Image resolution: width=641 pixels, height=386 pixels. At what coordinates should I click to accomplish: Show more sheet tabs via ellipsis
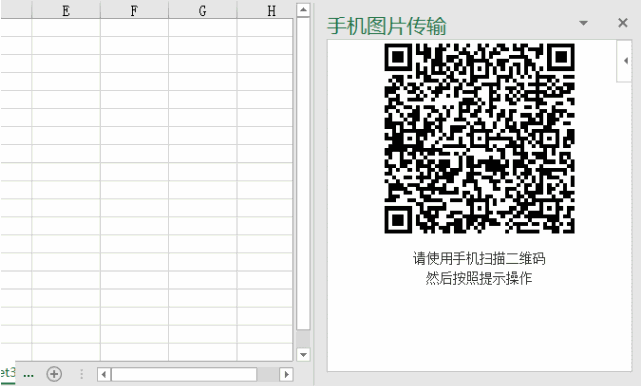(x=28, y=374)
